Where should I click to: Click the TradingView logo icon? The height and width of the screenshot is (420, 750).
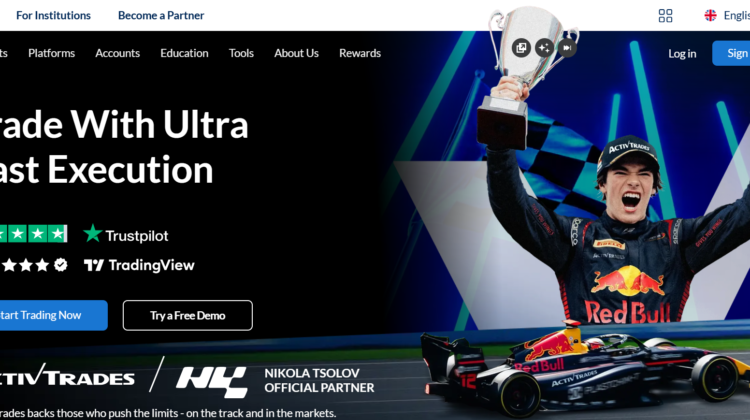94,265
